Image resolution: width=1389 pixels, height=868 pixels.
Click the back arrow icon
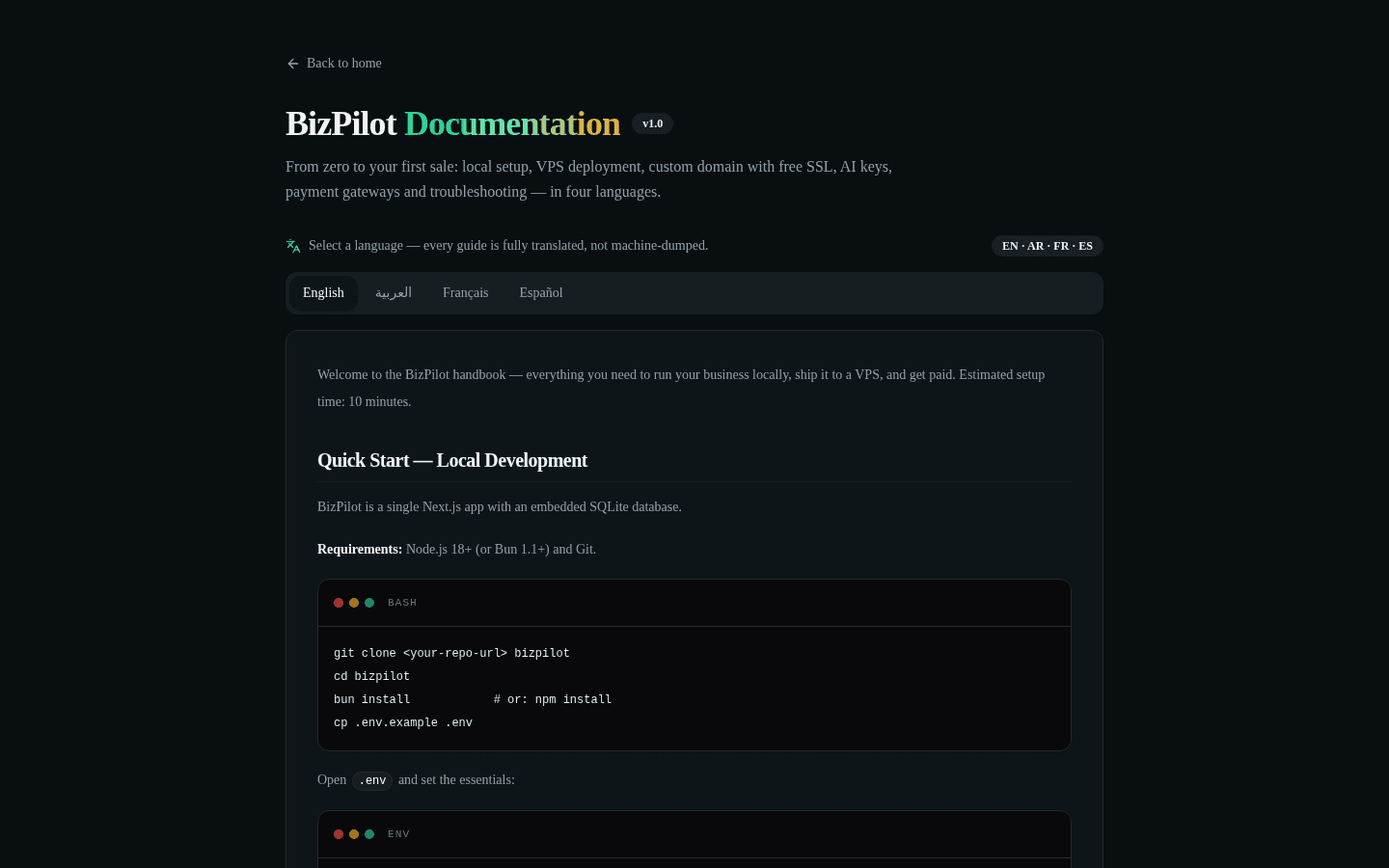pos(293,64)
